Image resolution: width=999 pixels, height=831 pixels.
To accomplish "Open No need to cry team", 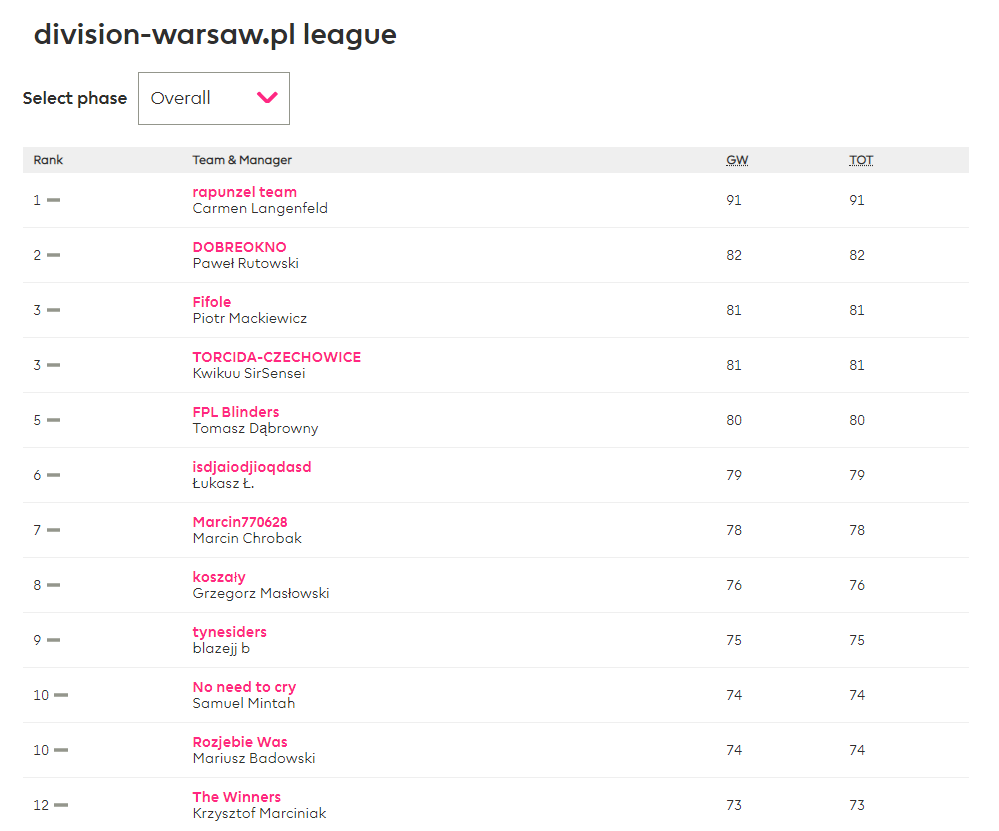I will [244, 687].
